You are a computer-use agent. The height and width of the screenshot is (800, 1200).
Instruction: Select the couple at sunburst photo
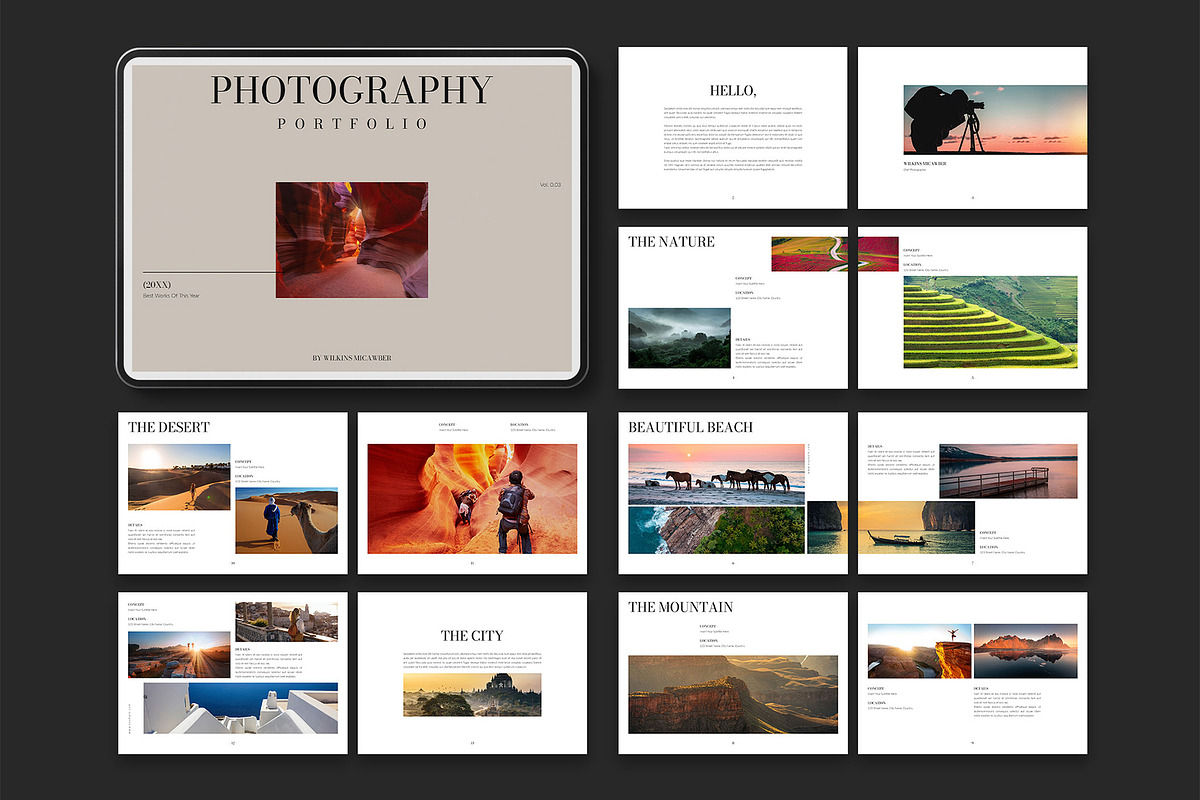pyautogui.click(x=179, y=655)
